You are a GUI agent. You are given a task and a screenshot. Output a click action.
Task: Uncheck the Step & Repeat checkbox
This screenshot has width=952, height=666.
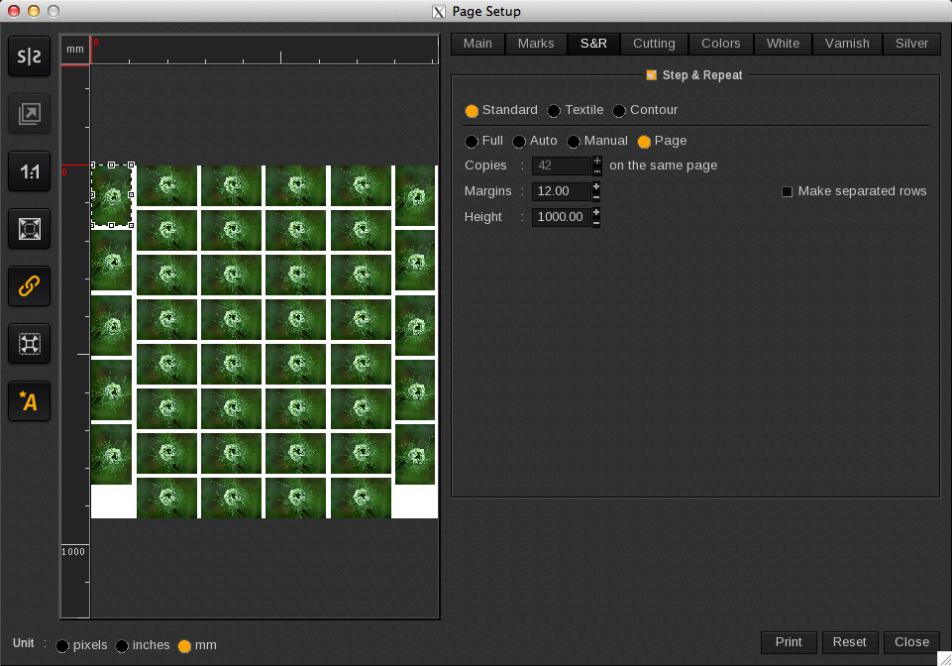tap(652, 75)
